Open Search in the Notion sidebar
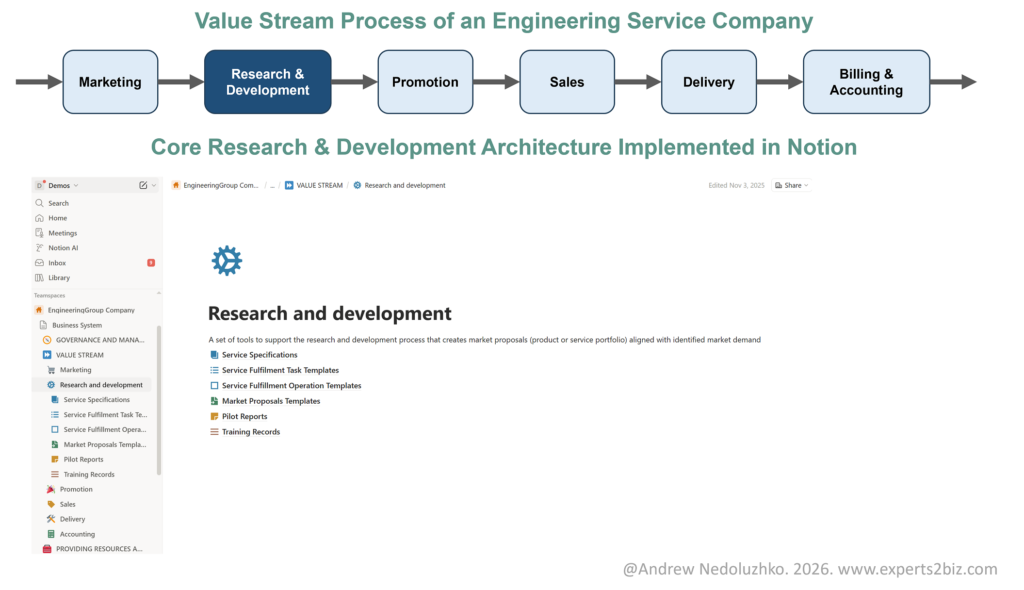This screenshot has width=1024, height=590. (x=58, y=203)
